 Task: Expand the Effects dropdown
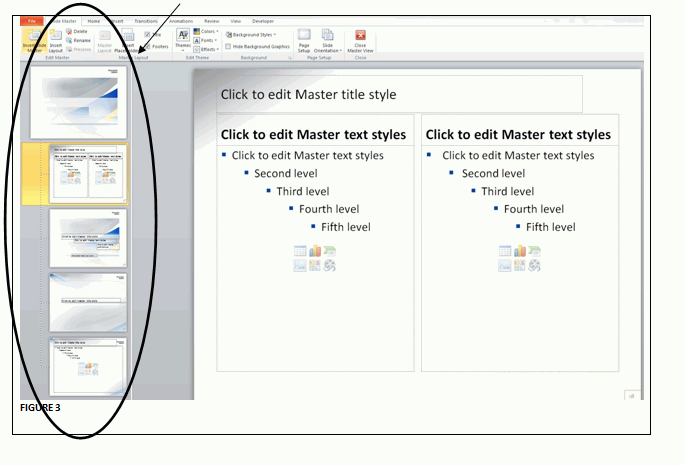point(206,49)
